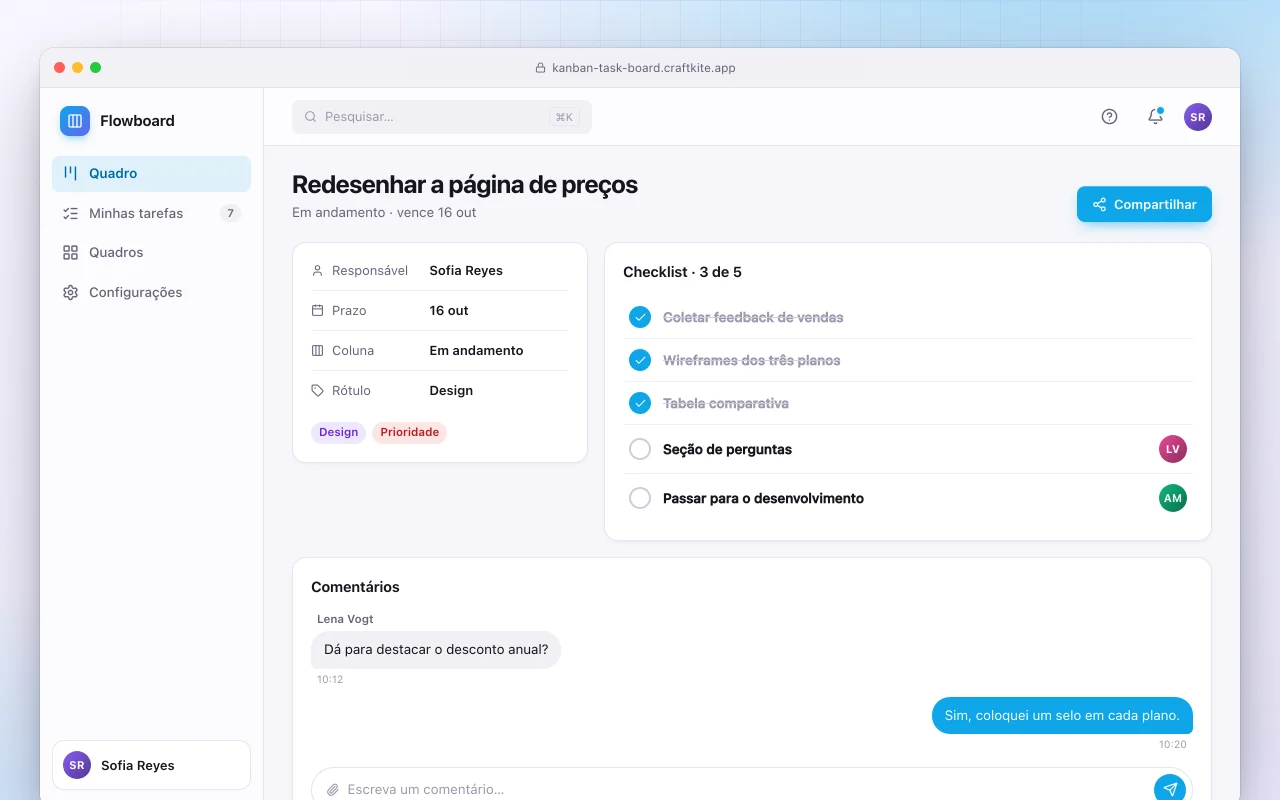Focus the Pesquisar search field
The height and width of the screenshot is (800, 1280).
point(442,117)
